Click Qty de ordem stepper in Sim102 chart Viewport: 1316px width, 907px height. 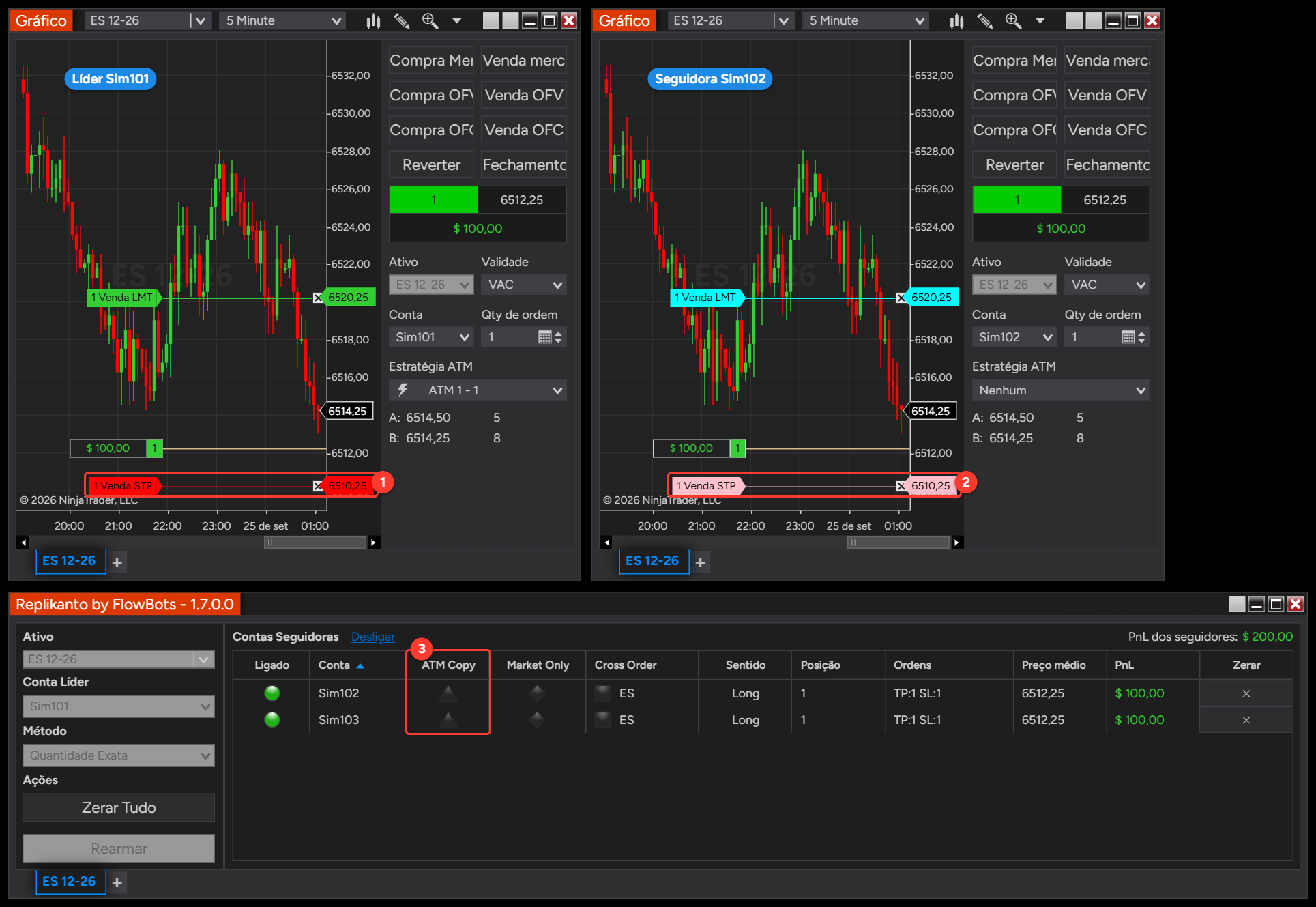(x=1141, y=337)
